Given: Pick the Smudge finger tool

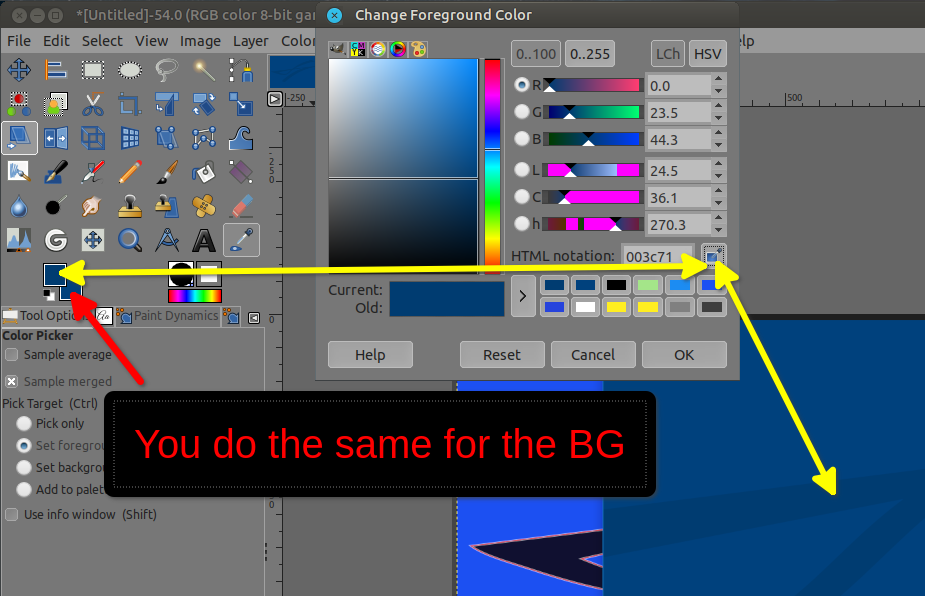Looking at the screenshot, I should [x=93, y=207].
